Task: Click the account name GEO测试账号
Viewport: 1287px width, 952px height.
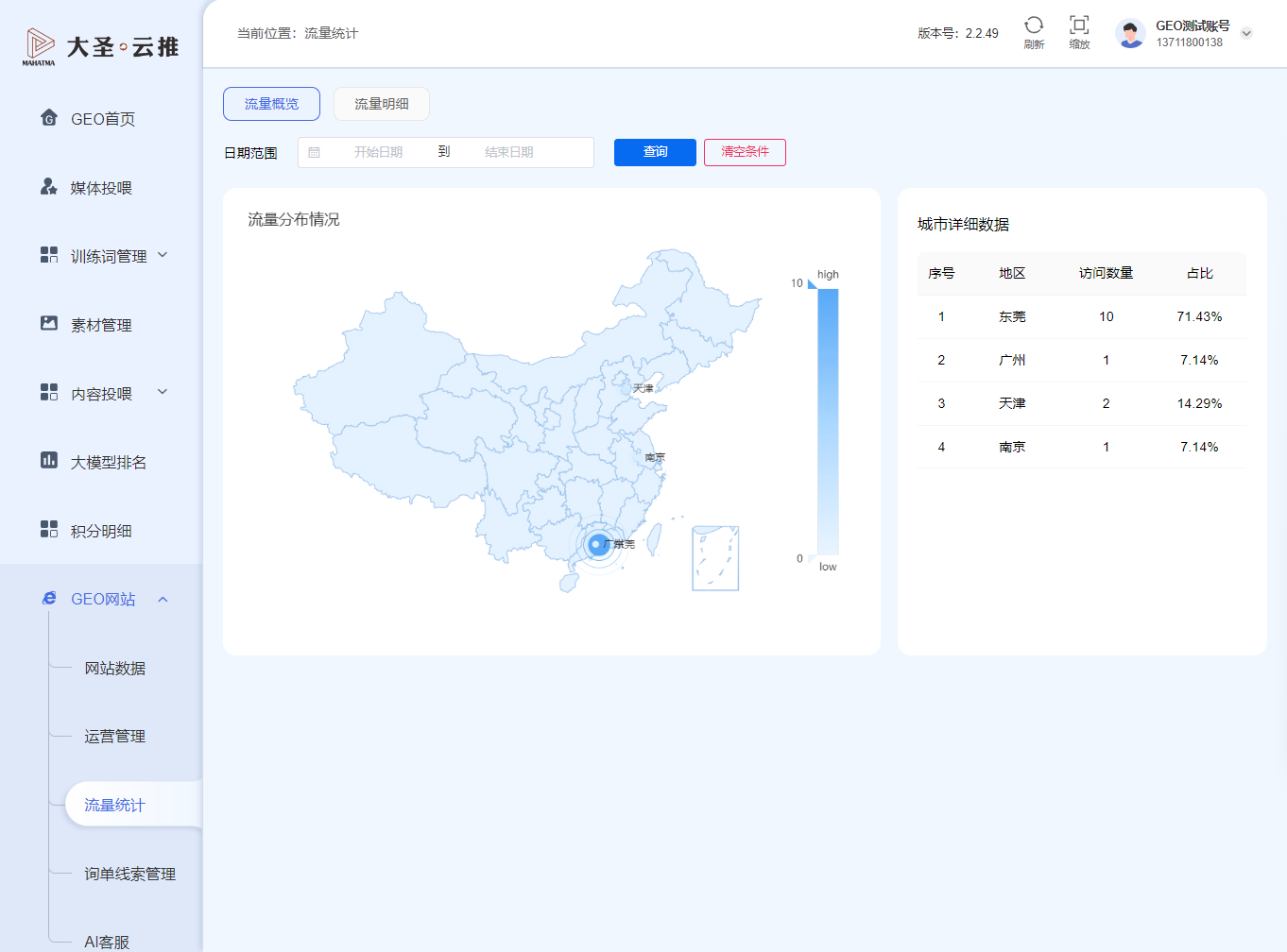Action: pos(1193,25)
